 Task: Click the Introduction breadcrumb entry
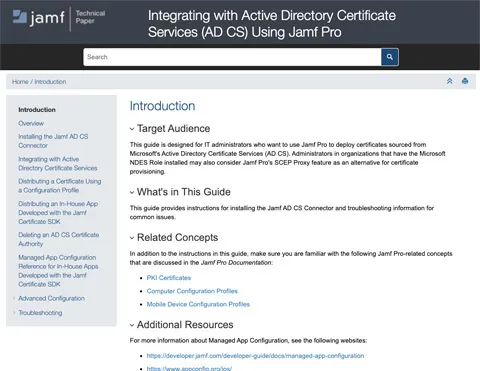50,82
